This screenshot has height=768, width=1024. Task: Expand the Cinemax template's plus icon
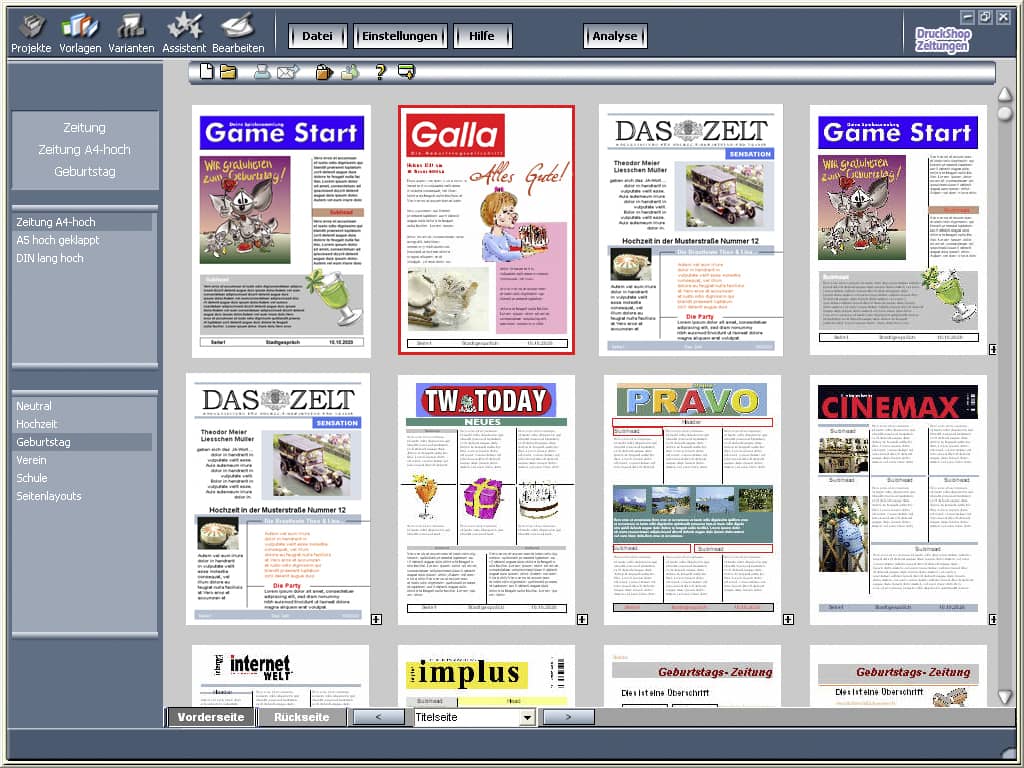point(993,619)
